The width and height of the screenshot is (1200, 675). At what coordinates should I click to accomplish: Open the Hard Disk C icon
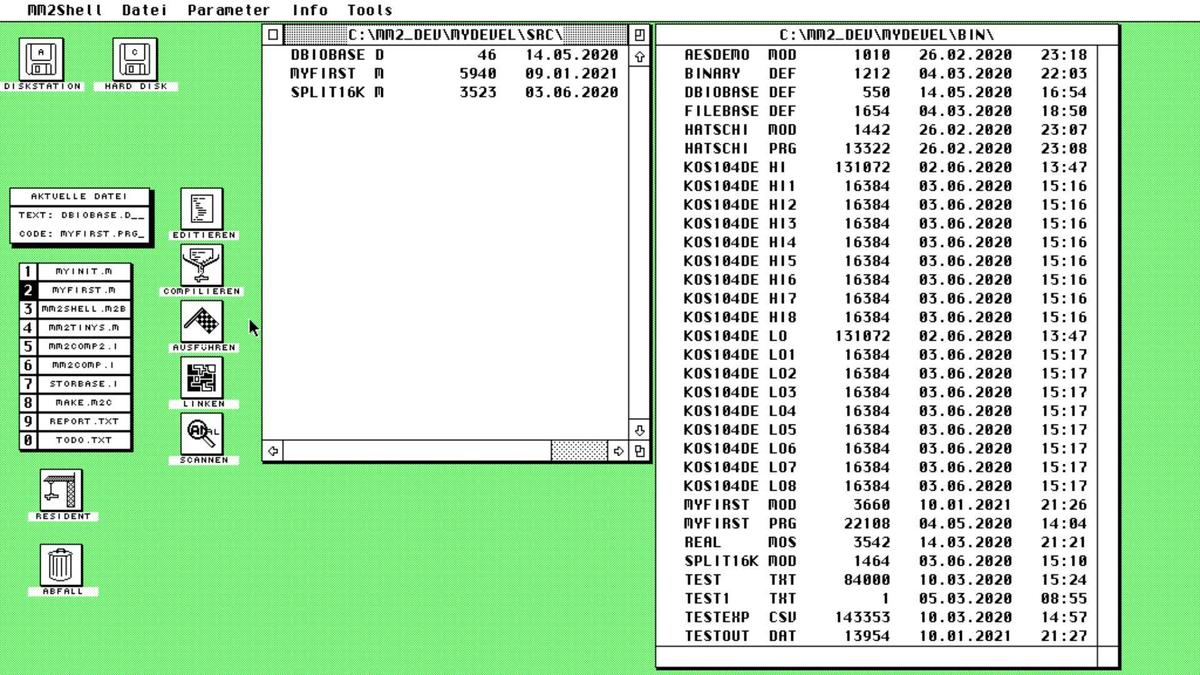pos(135,60)
